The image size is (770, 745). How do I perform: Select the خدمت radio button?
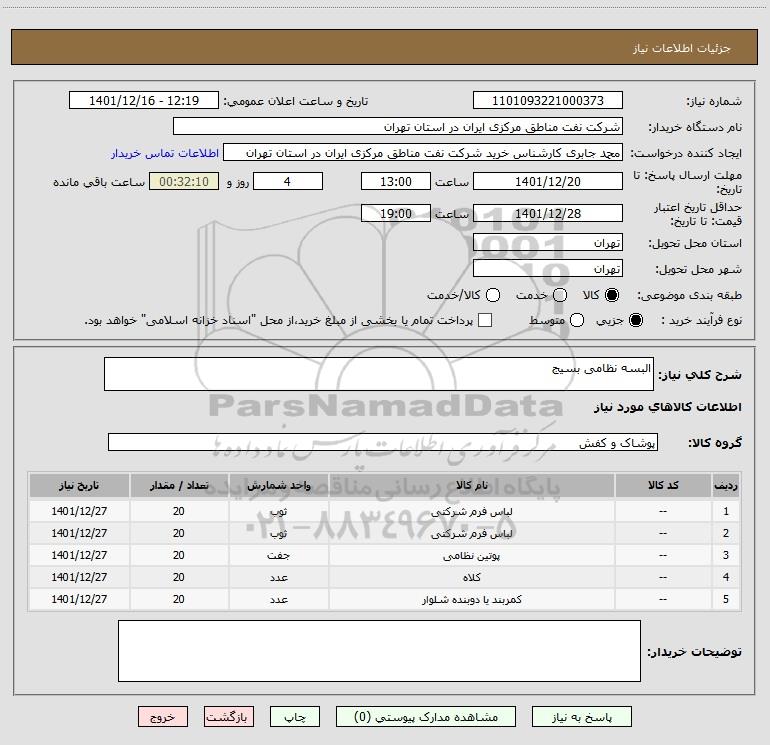click(x=560, y=295)
